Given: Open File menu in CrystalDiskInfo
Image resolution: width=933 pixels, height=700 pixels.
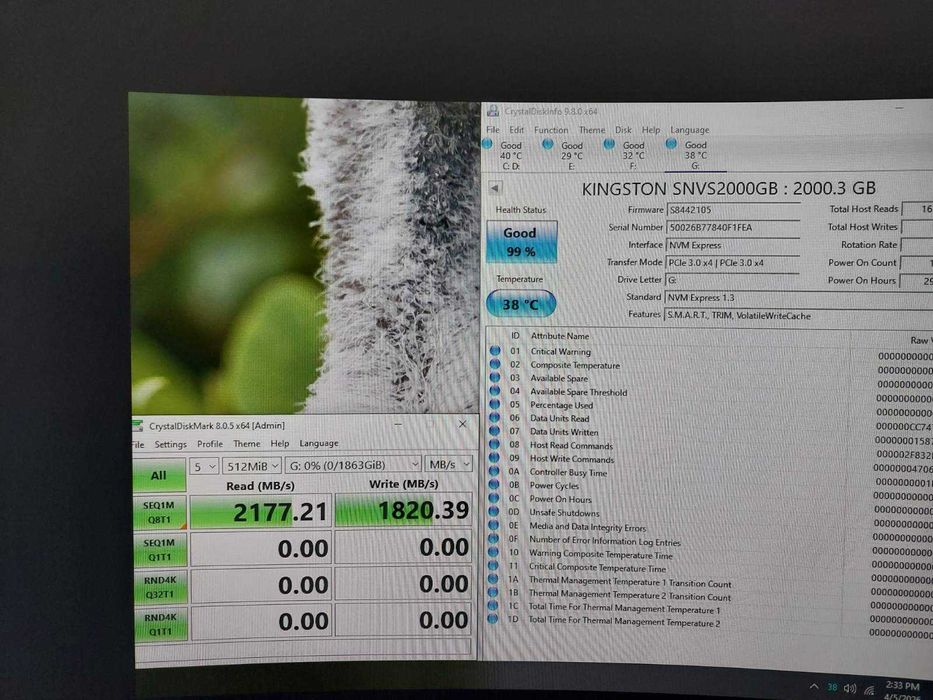Looking at the screenshot, I should 493,129.
